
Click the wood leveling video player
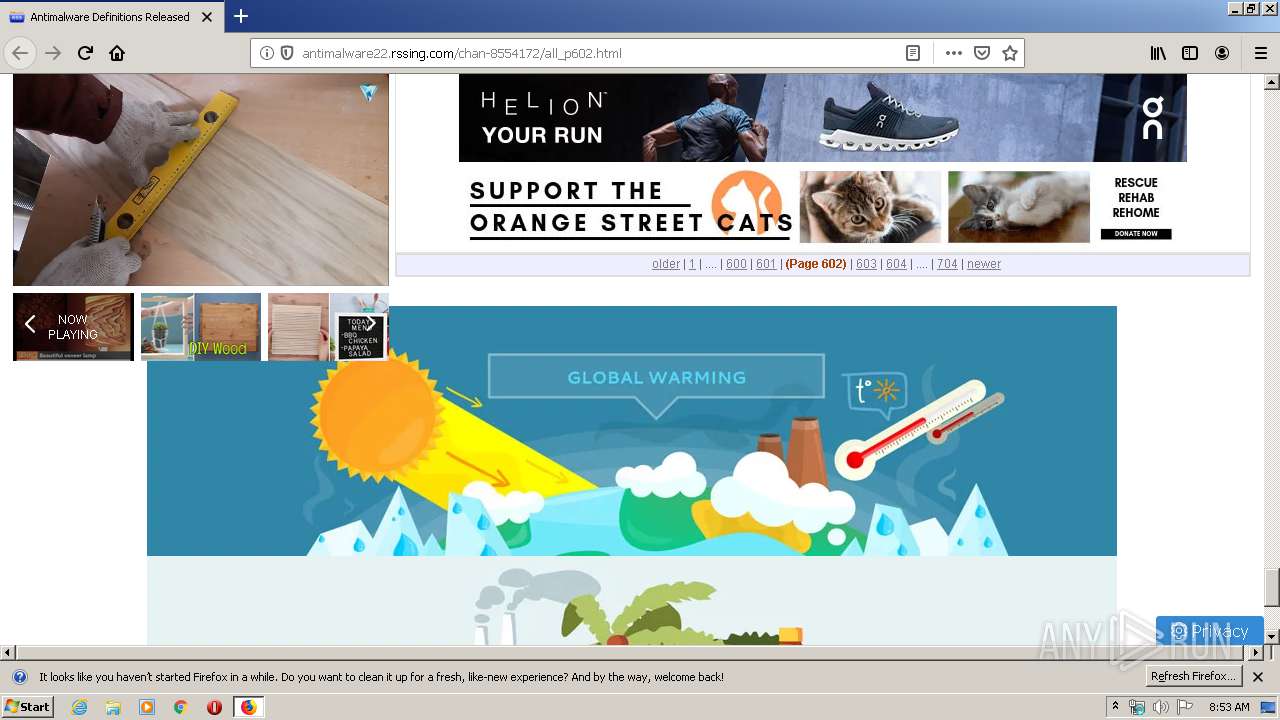(x=200, y=180)
